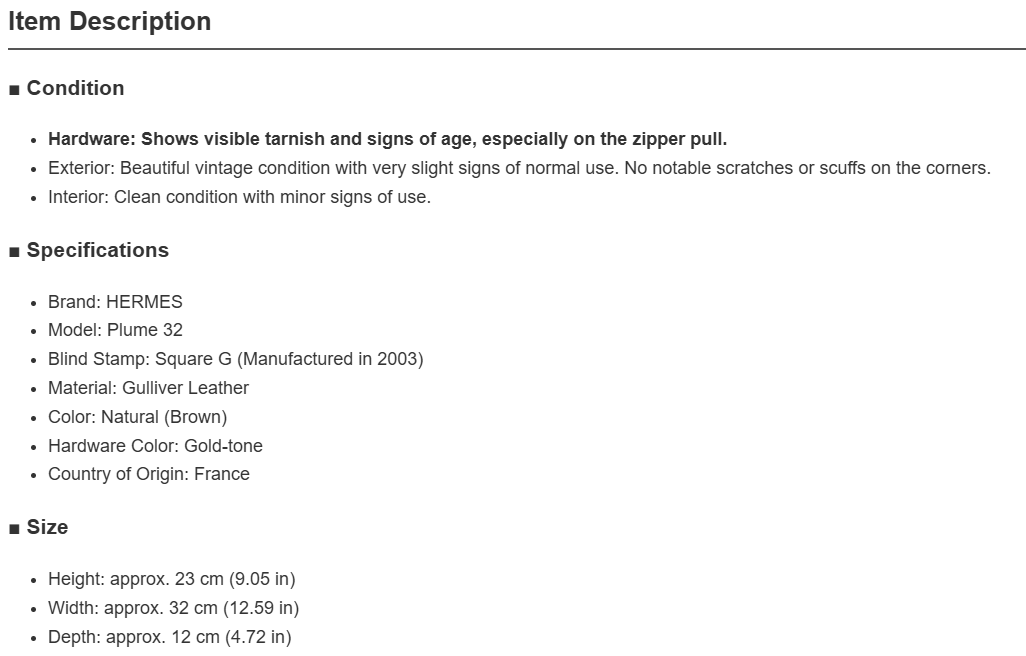Click the Item Description heading
The width and height of the screenshot is (1026, 656).
[109, 22]
